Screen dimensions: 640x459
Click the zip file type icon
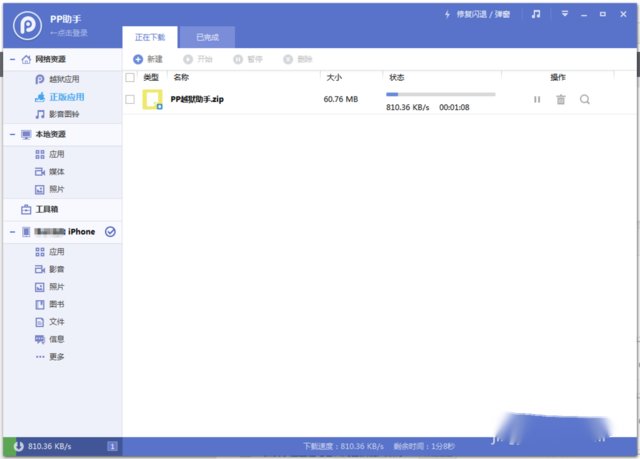click(x=152, y=100)
